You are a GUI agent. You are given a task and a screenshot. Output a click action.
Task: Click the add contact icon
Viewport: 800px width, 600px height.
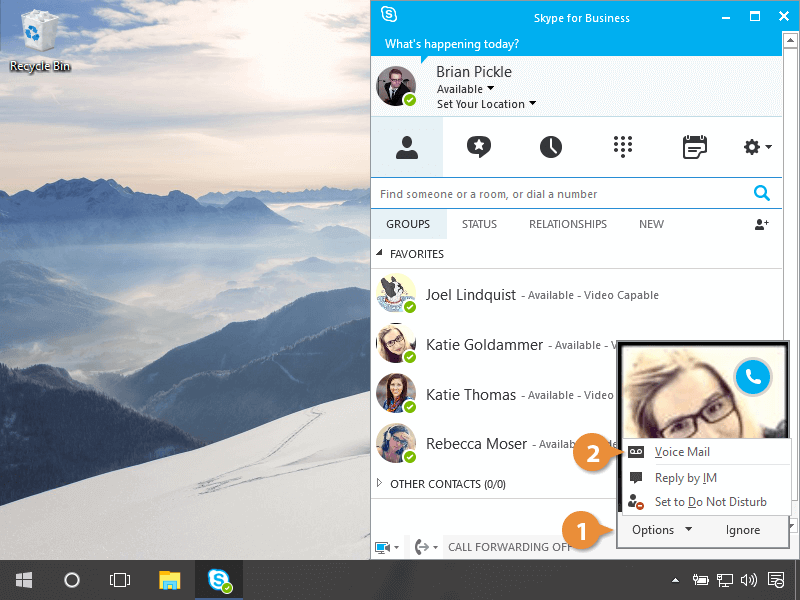click(x=761, y=225)
